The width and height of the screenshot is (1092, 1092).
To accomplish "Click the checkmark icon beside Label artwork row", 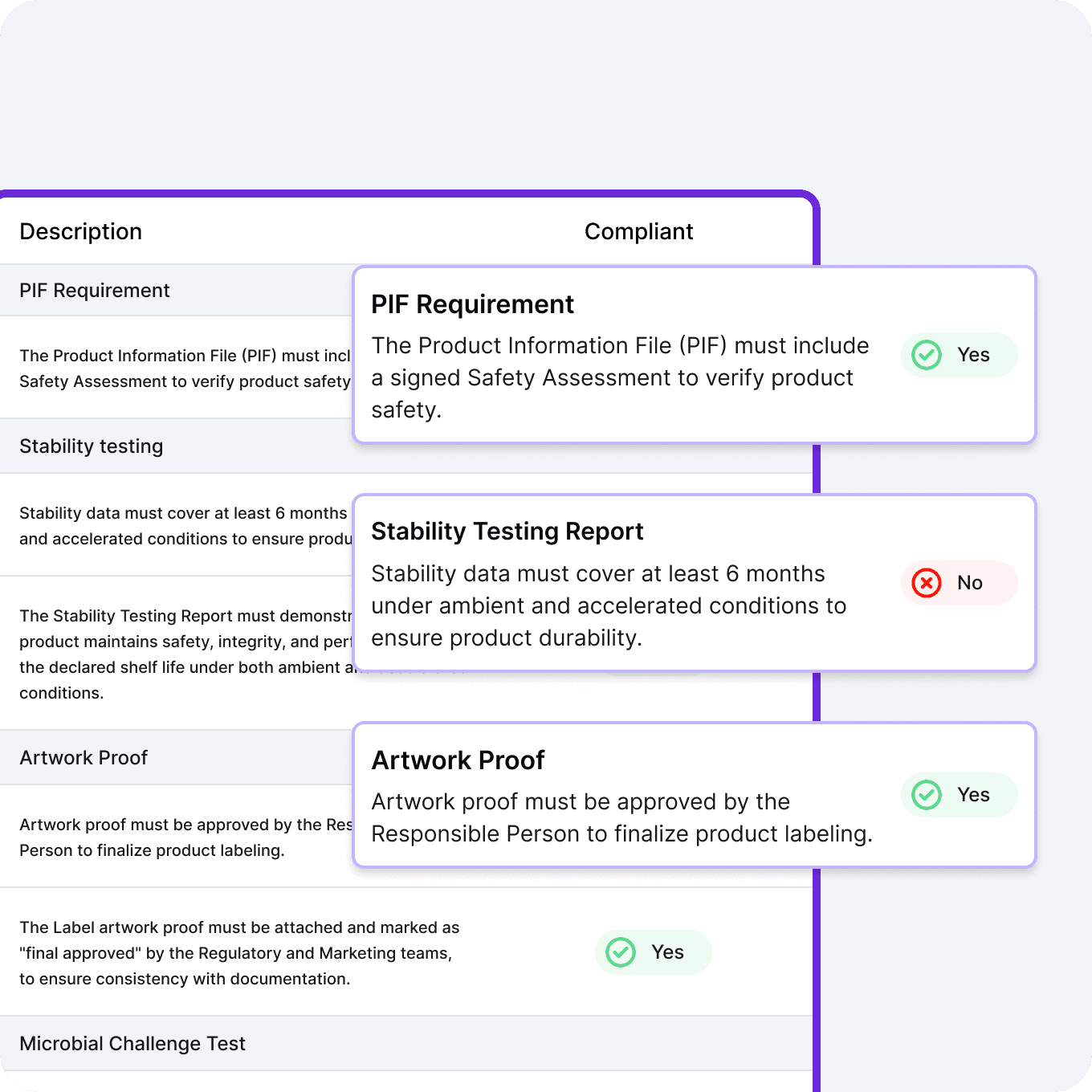I will pyautogui.click(x=619, y=952).
